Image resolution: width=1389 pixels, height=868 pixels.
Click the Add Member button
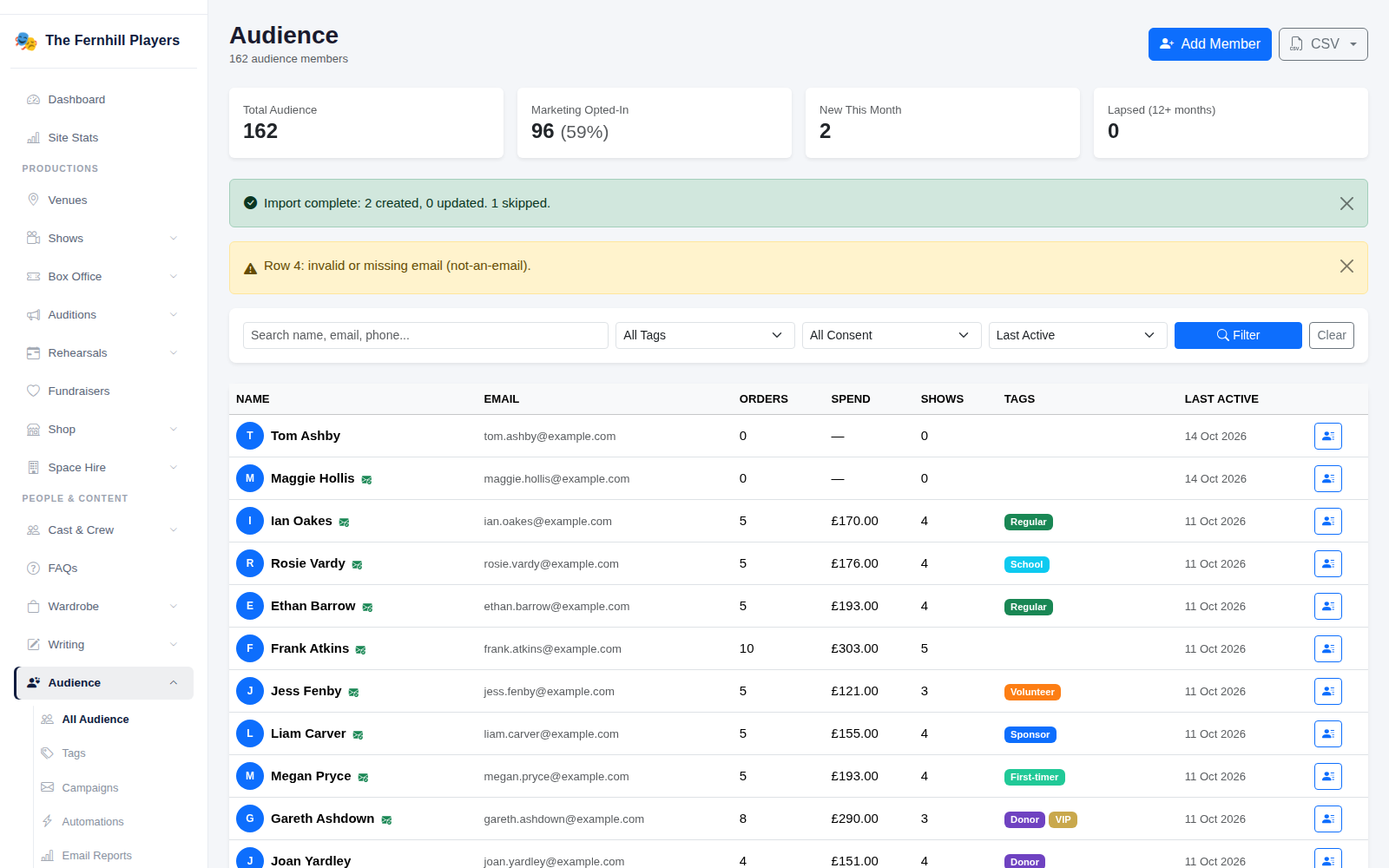[1210, 44]
